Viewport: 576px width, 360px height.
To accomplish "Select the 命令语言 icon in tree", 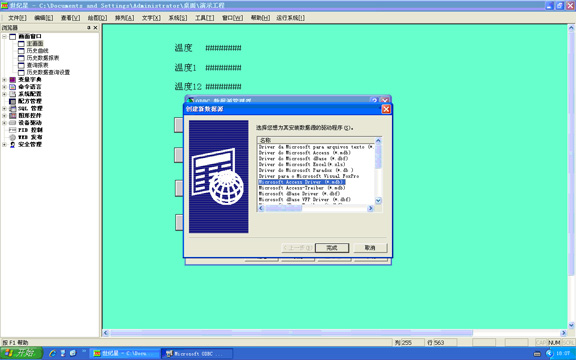I will coord(12,87).
